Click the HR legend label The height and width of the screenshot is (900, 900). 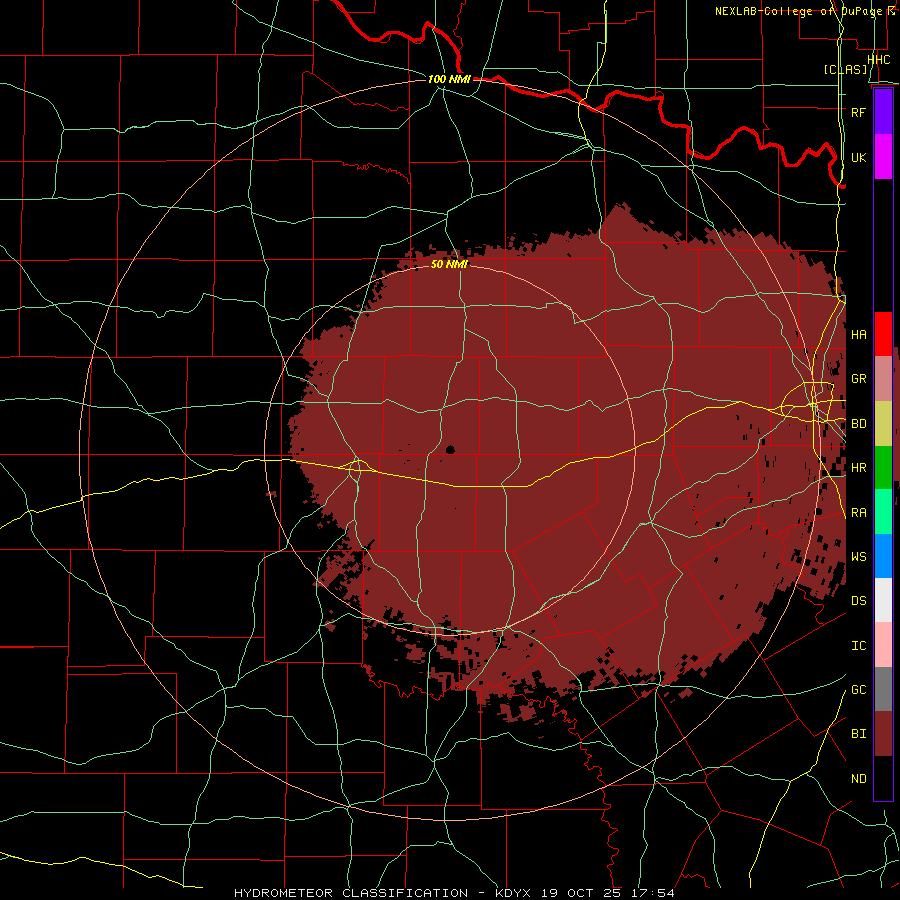point(858,468)
